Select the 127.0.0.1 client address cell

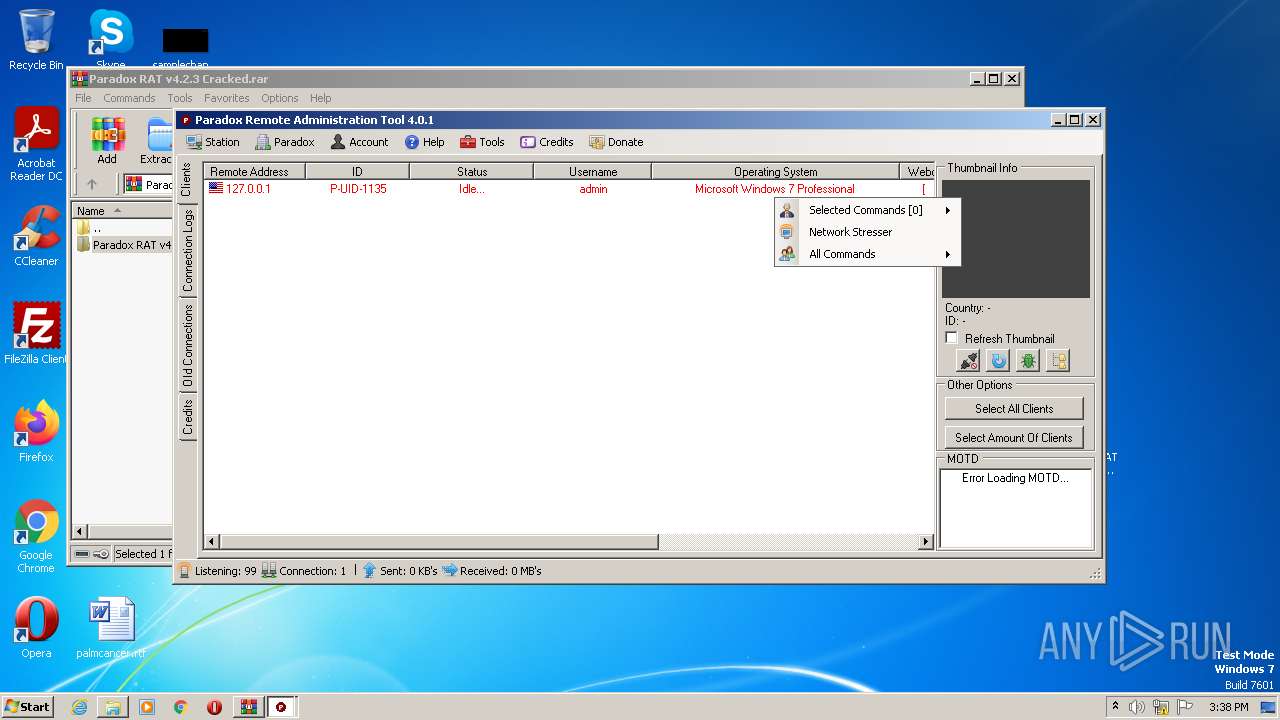point(248,189)
